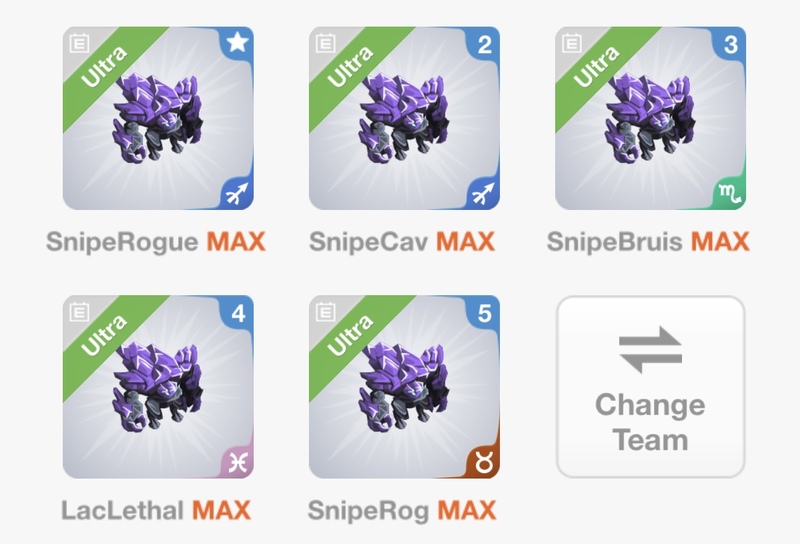800x544 pixels.
Task: Open the notes icon on SnipeBruis card
Action: point(571,43)
